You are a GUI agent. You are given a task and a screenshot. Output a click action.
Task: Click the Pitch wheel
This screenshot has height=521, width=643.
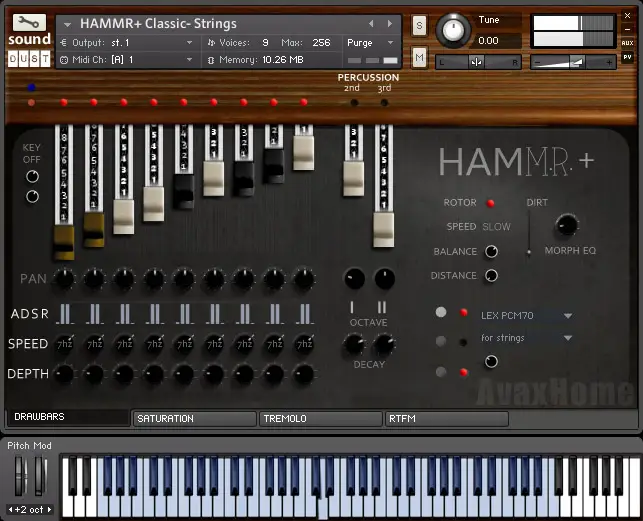[x=21, y=476]
